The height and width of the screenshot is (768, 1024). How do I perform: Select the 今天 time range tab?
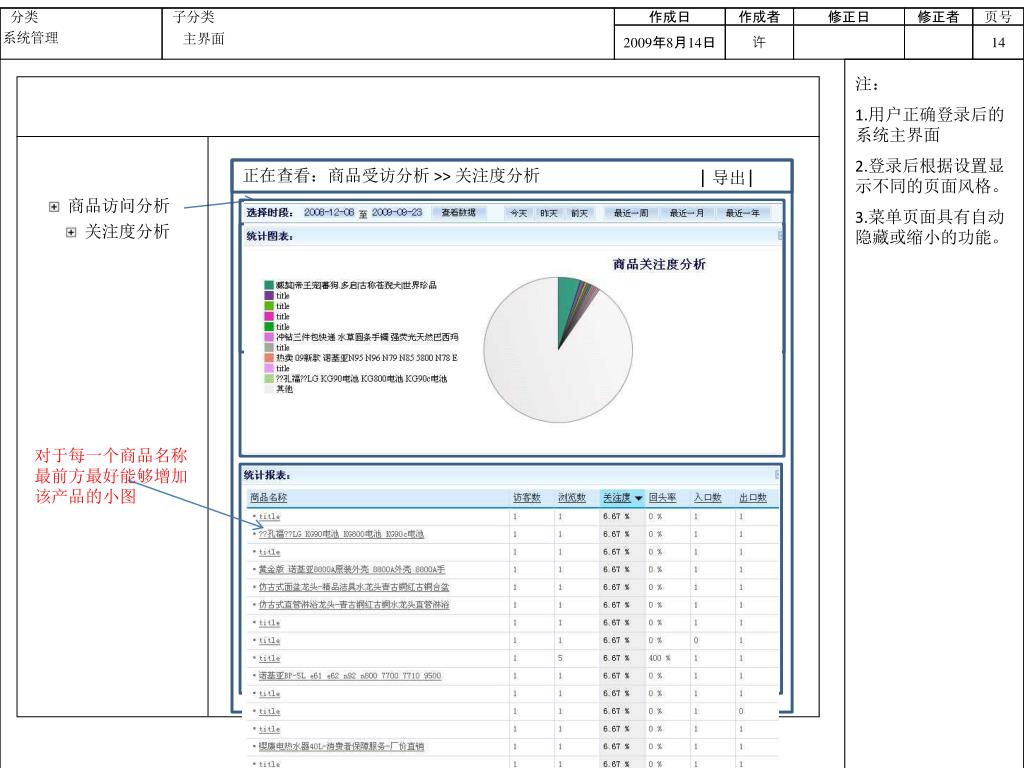(518, 213)
